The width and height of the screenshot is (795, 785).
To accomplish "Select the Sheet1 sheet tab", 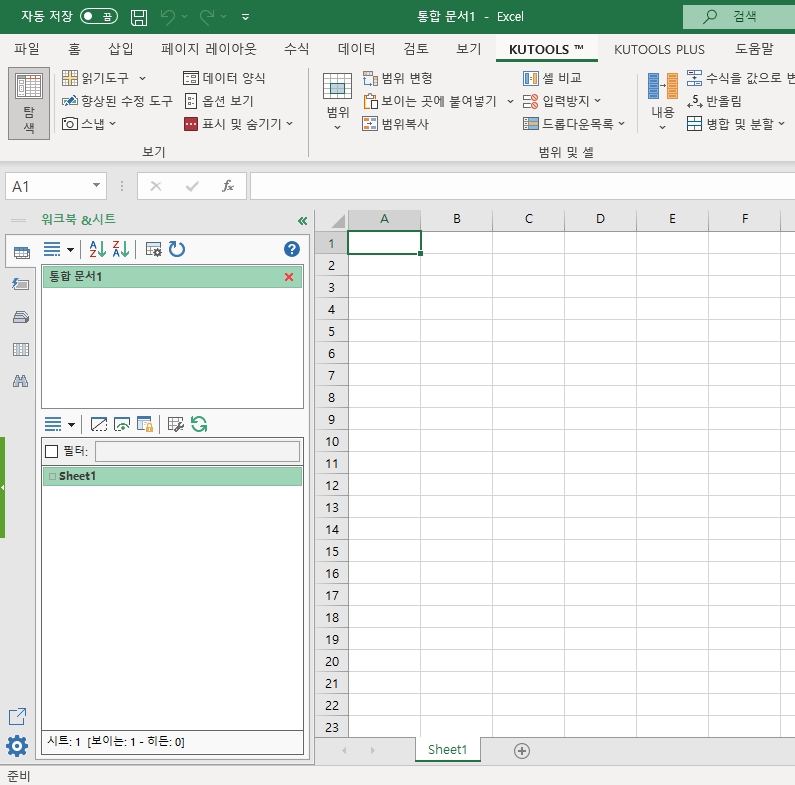I will 447,750.
